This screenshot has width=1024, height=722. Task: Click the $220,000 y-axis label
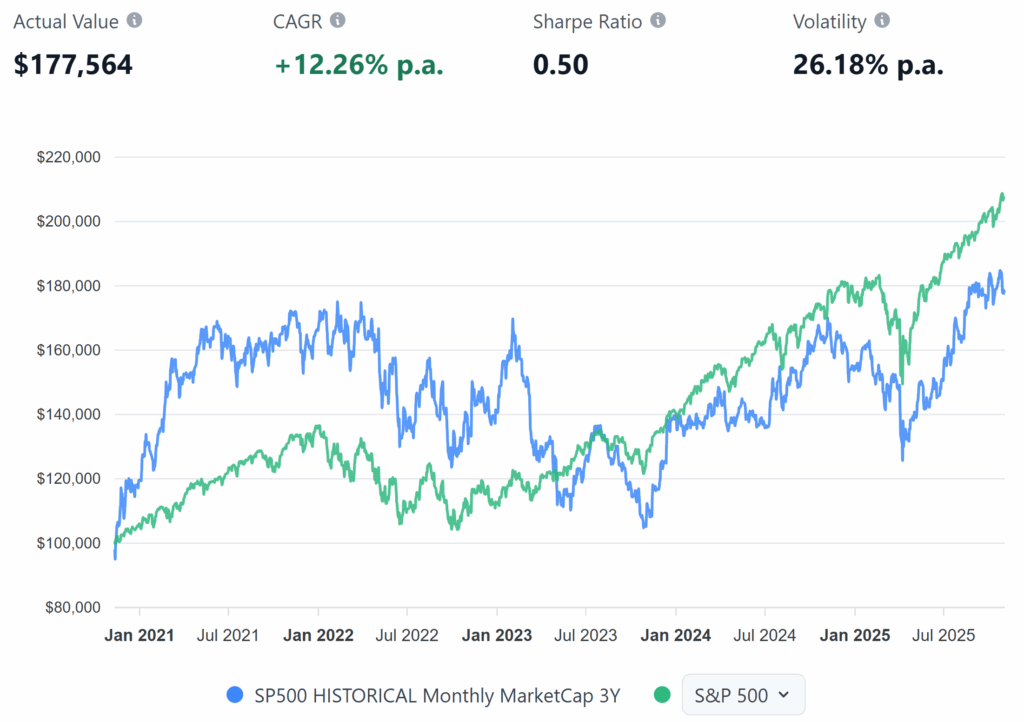(x=70, y=157)
